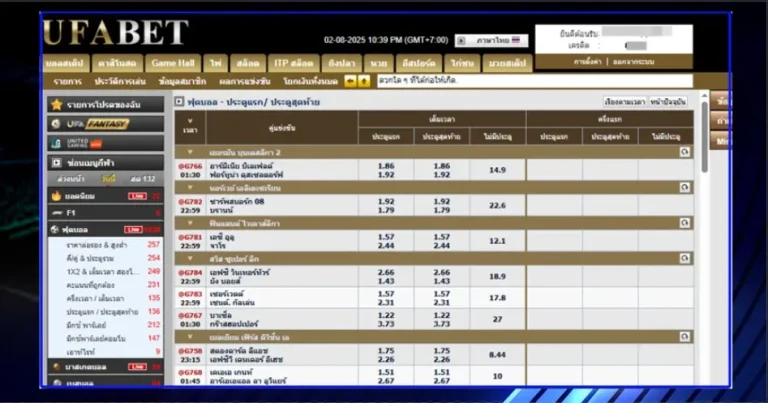Click the star icon for favorites list
768x403 pixels.
[x=57, y=105]
